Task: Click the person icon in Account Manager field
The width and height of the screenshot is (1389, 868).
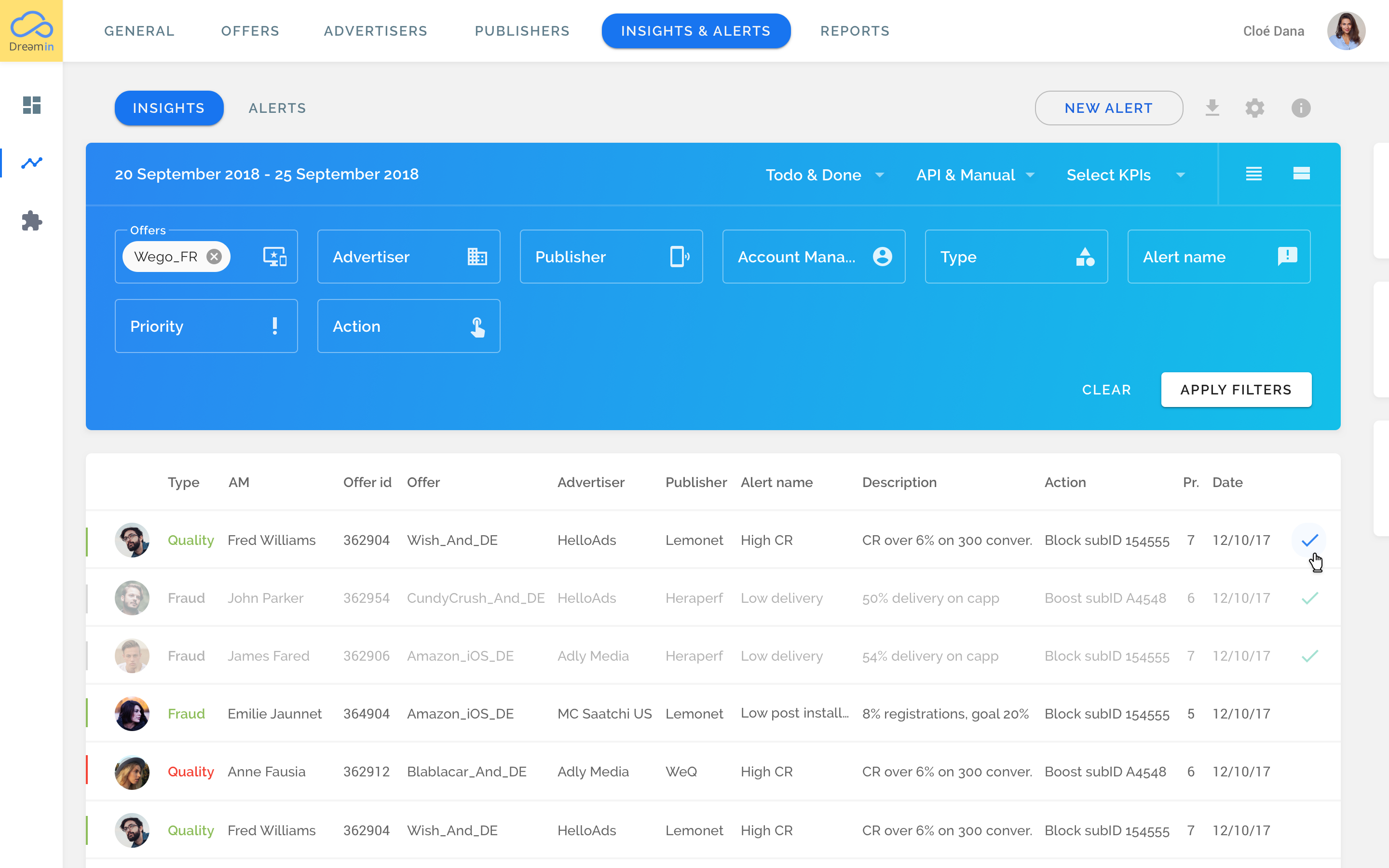Action: 882,257
